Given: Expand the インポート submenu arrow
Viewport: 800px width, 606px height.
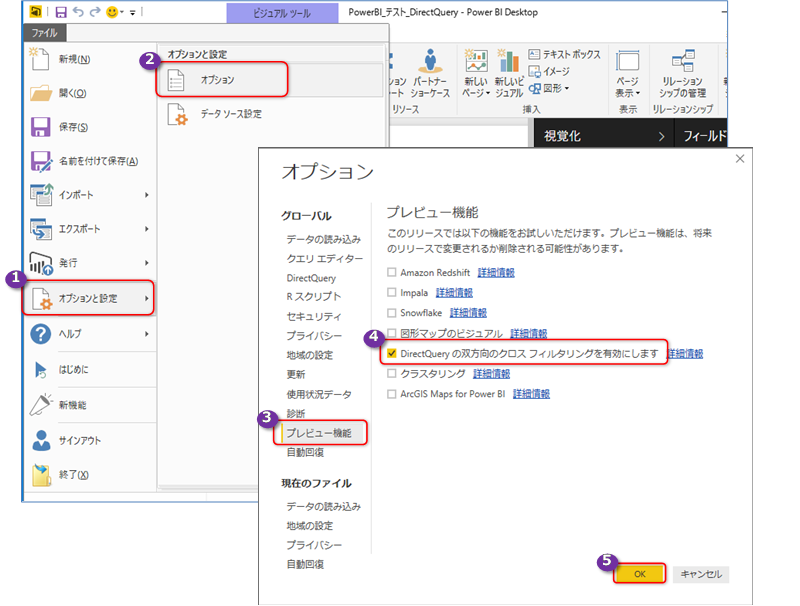Looking at the screenshot, I should (x=146, y=195).
